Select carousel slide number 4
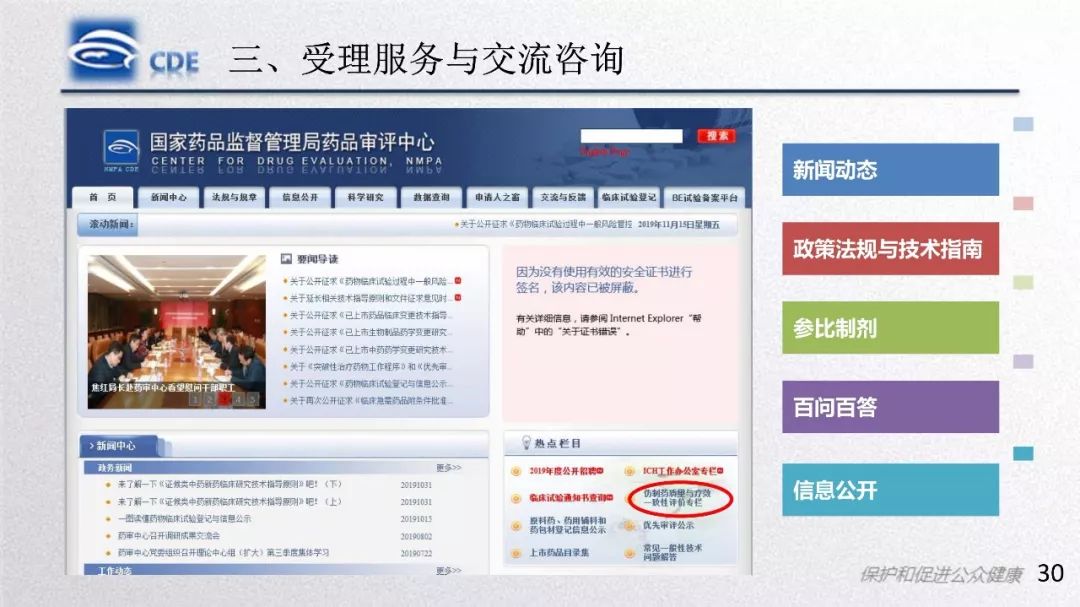The width and height of the screenshot is (1080, 607). (x=239, y=399)
